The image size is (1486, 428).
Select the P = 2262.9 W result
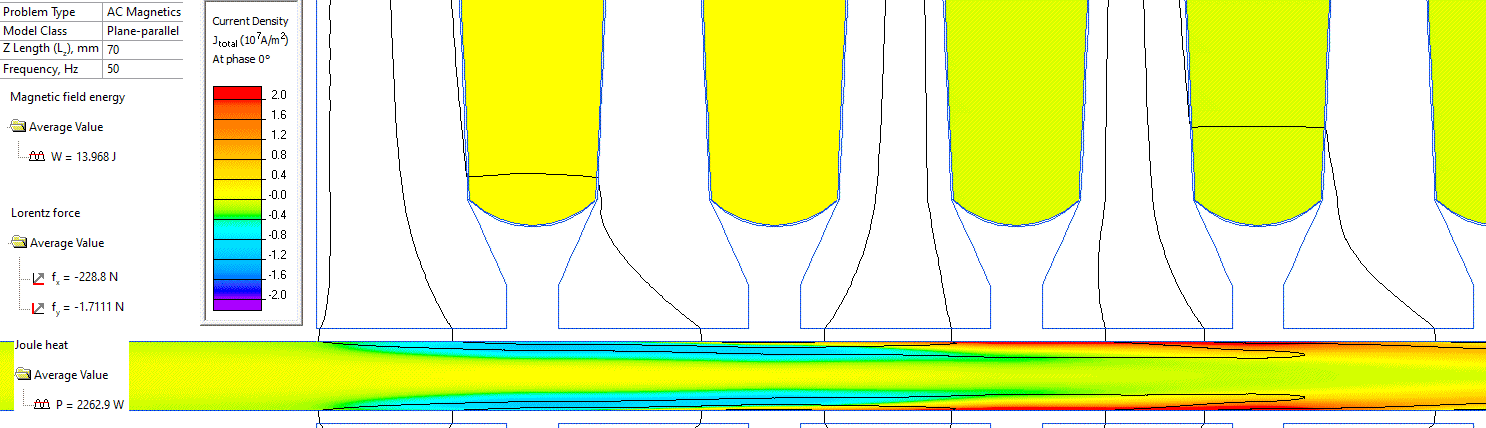pos(92,405)
